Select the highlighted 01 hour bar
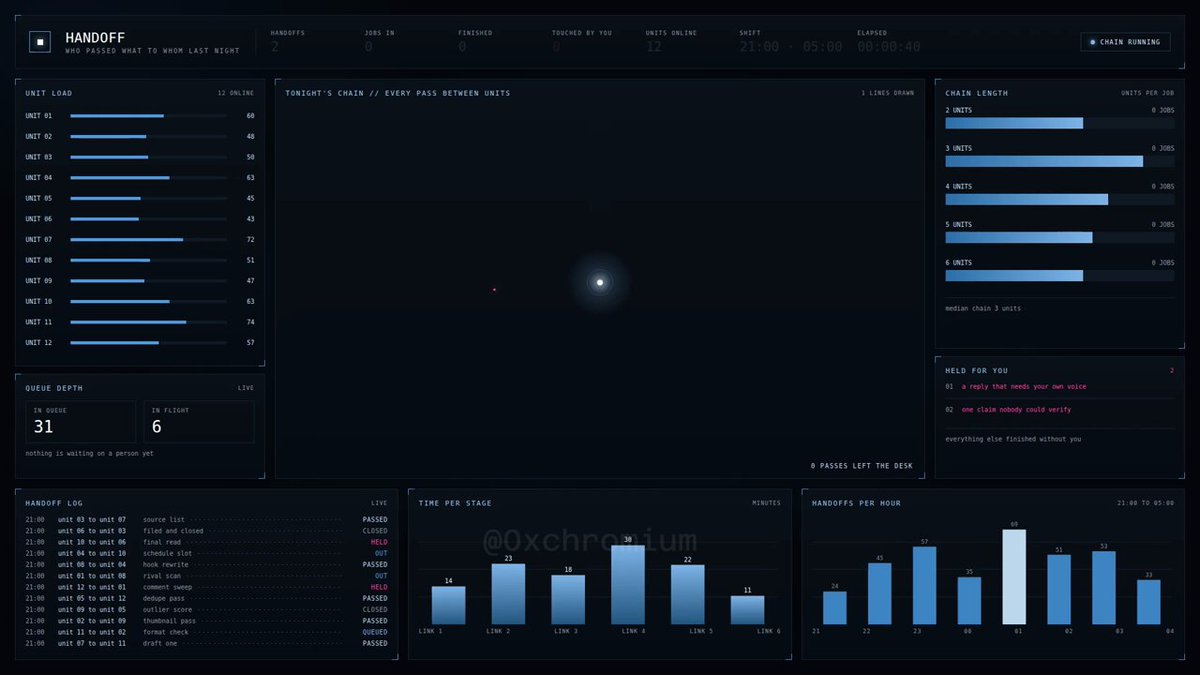 (1014, 577)
